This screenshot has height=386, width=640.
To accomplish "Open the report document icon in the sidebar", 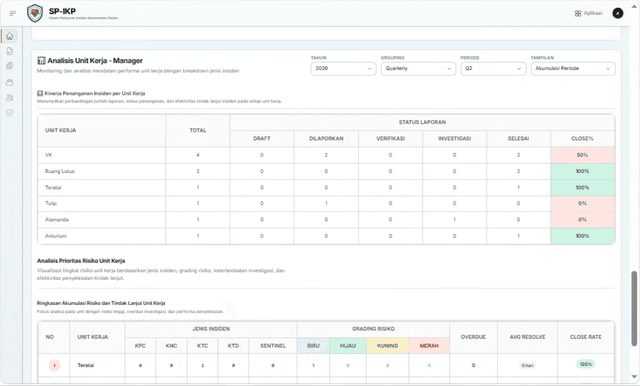I will pyautogui.click(x=10, y=51).
